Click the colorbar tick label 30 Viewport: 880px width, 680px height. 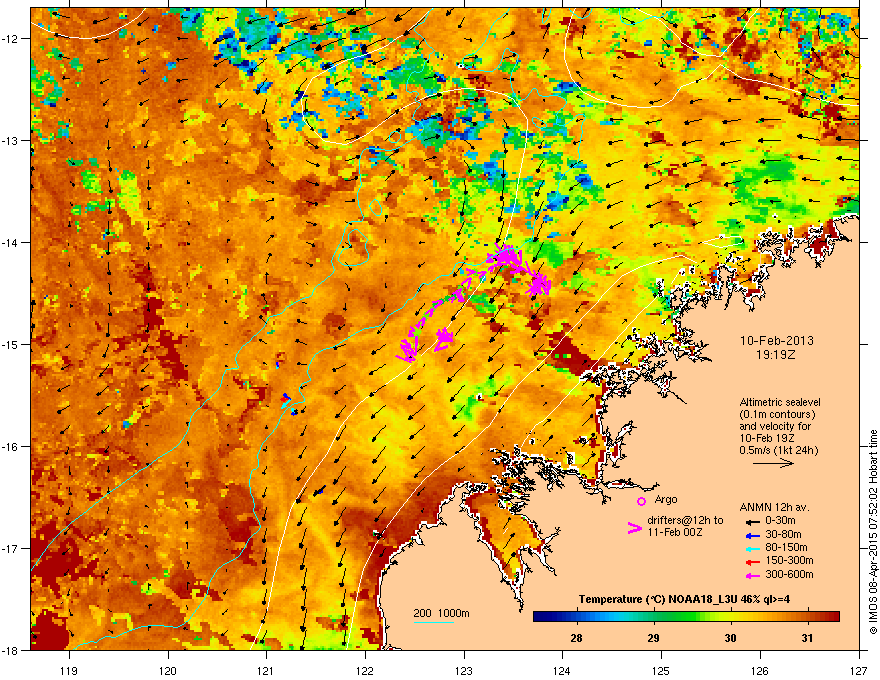730,638
